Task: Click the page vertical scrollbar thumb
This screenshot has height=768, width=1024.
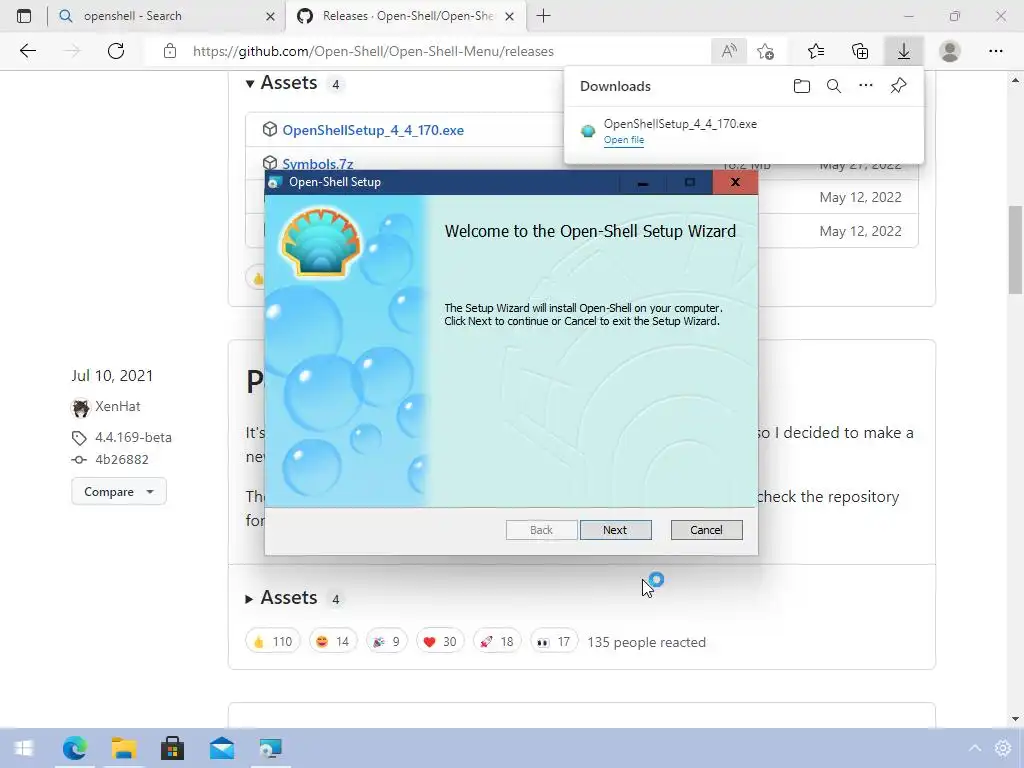Action: (1016, 249)
